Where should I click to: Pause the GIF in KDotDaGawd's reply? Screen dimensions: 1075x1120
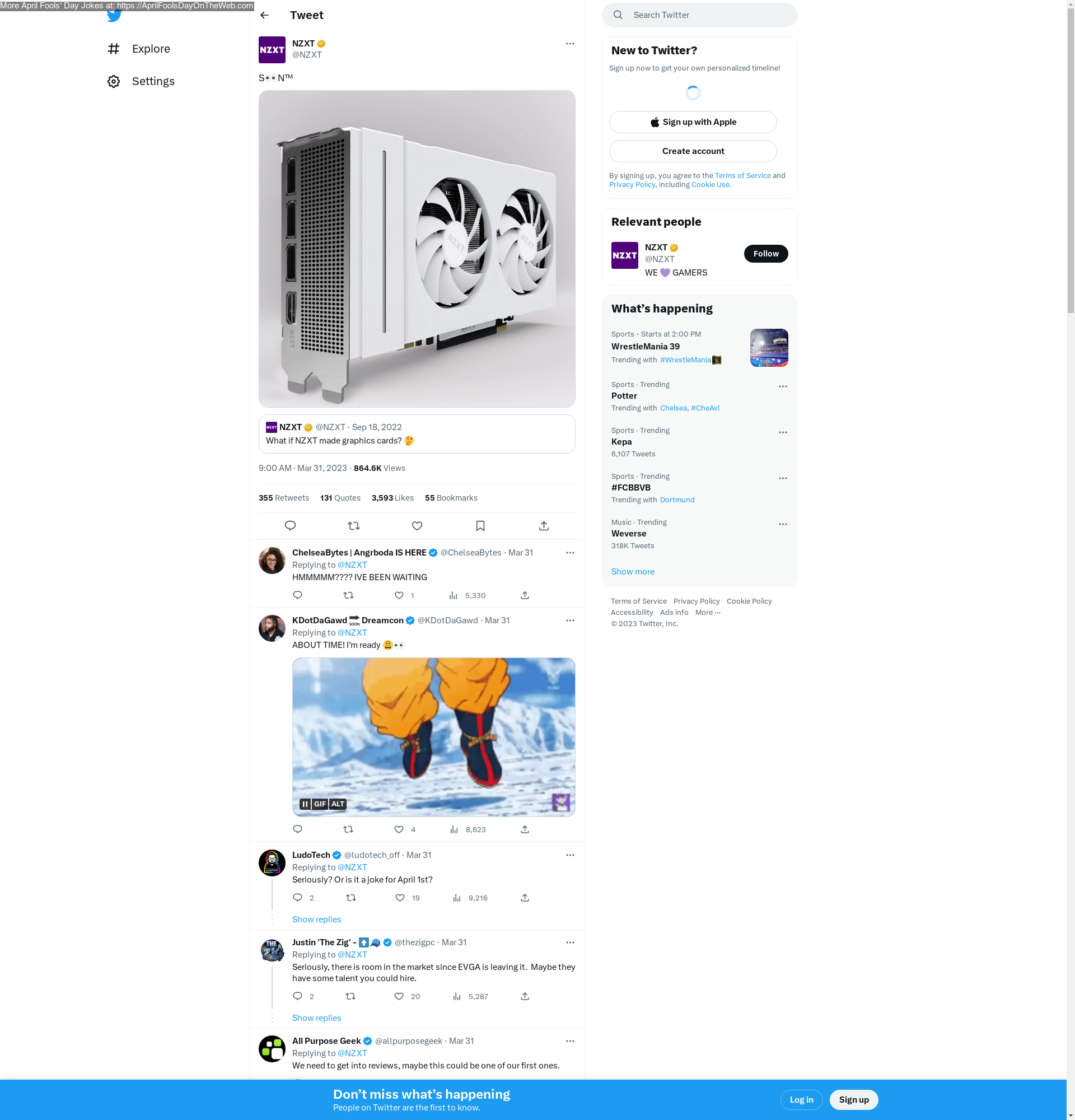coord(305,804)
